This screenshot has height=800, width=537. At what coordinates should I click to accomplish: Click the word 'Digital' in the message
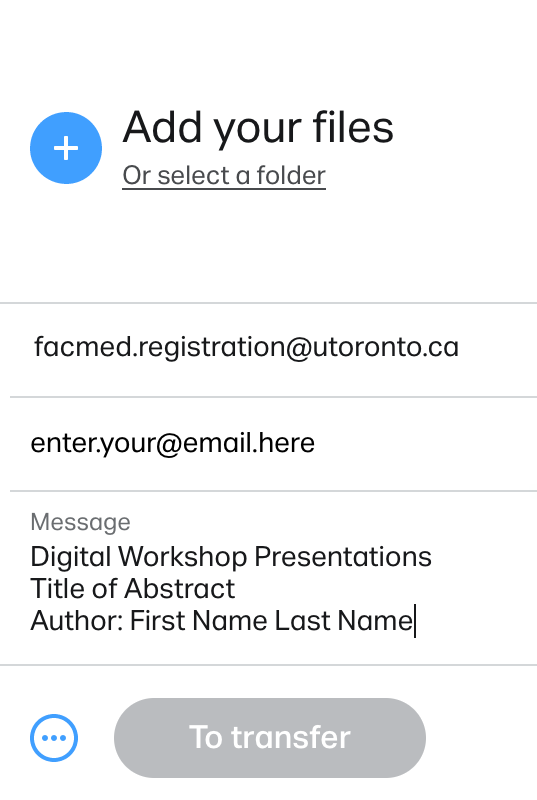tap(71, 557)
